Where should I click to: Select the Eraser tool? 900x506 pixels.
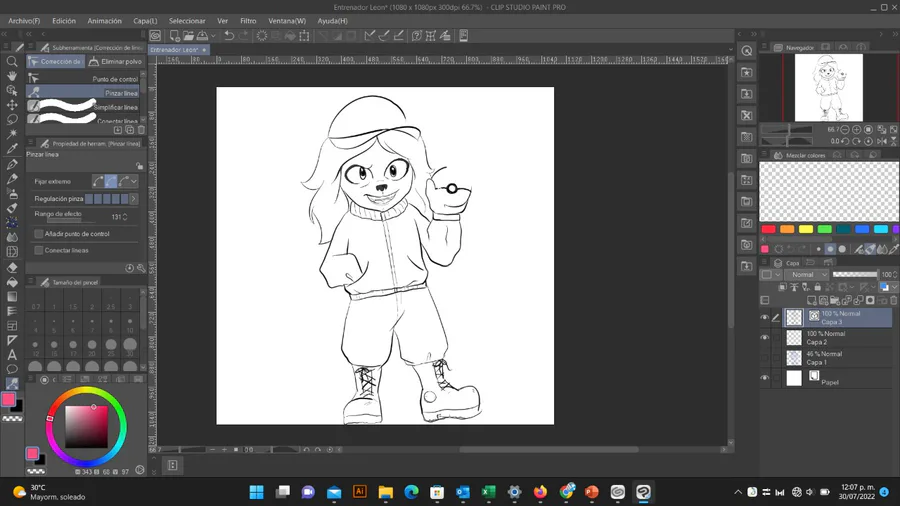[12, 267]
